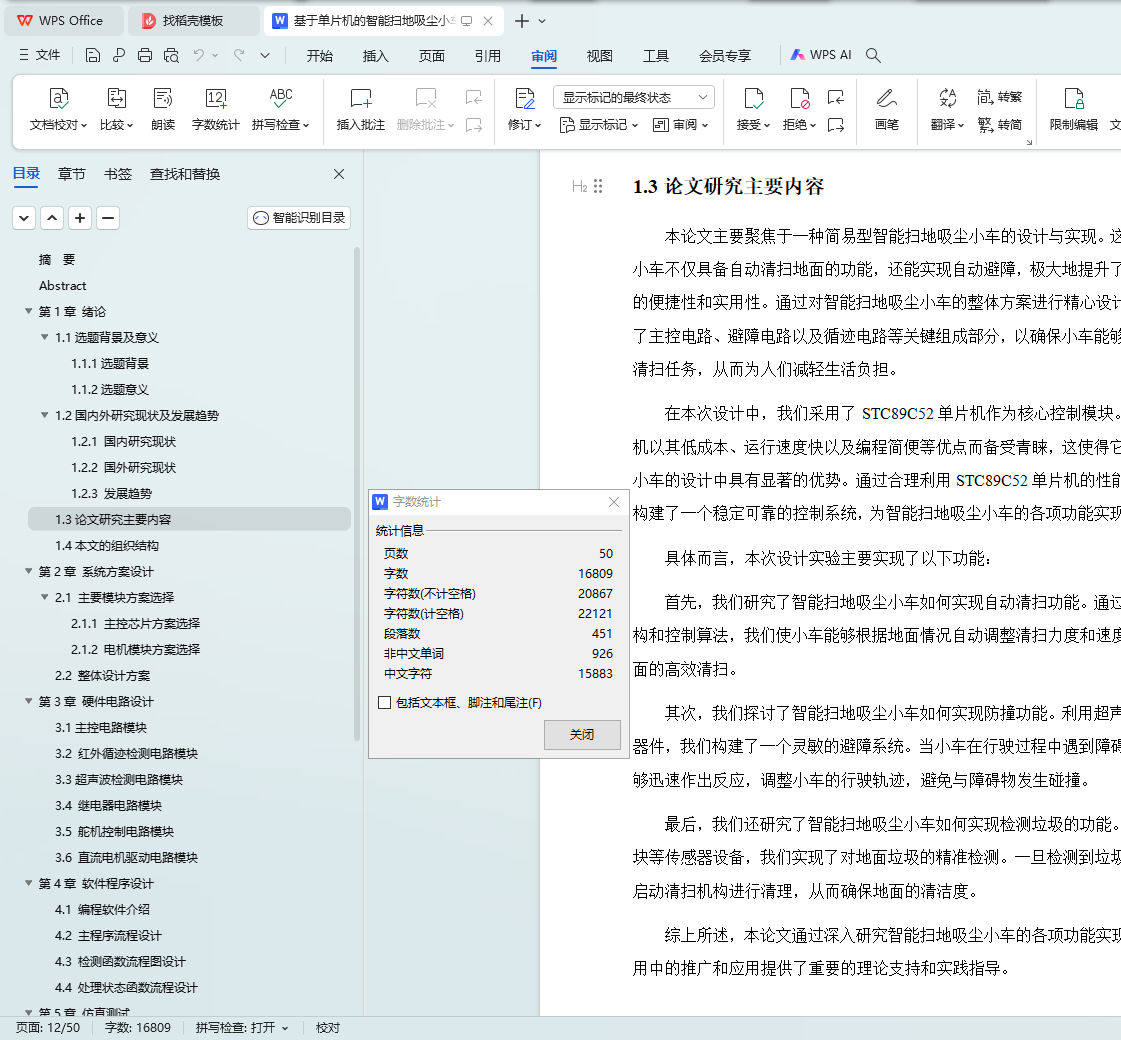
Task: Click the 接受 accept change icon
Action: [754, 98]
